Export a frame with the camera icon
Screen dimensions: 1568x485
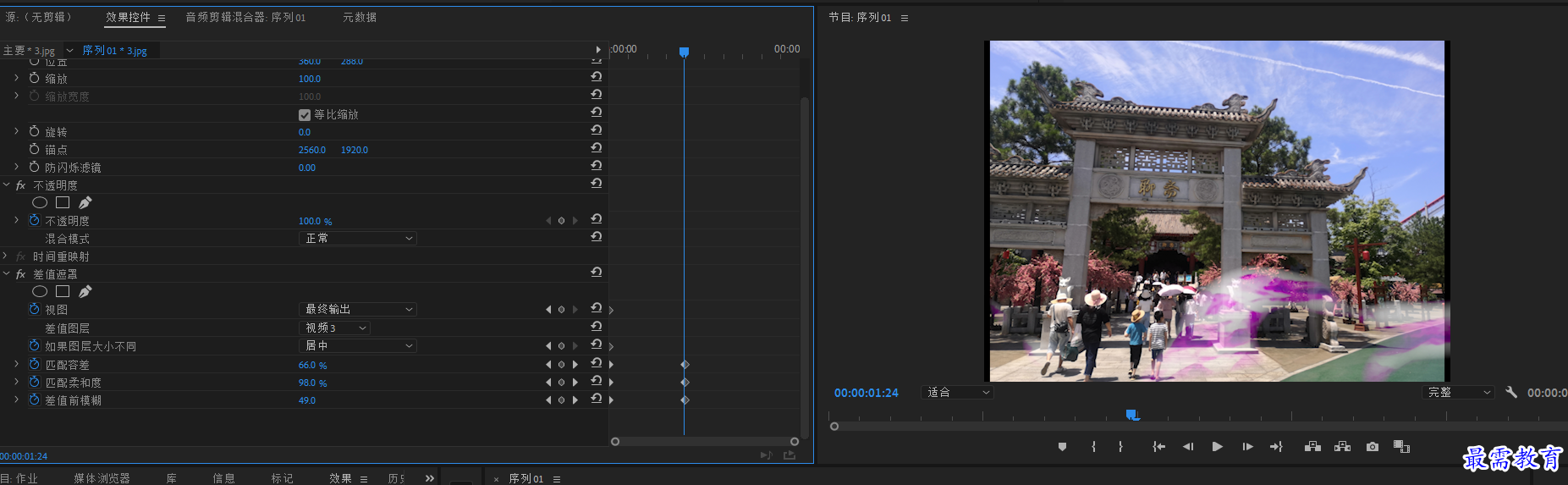[x=1373, y=447]
